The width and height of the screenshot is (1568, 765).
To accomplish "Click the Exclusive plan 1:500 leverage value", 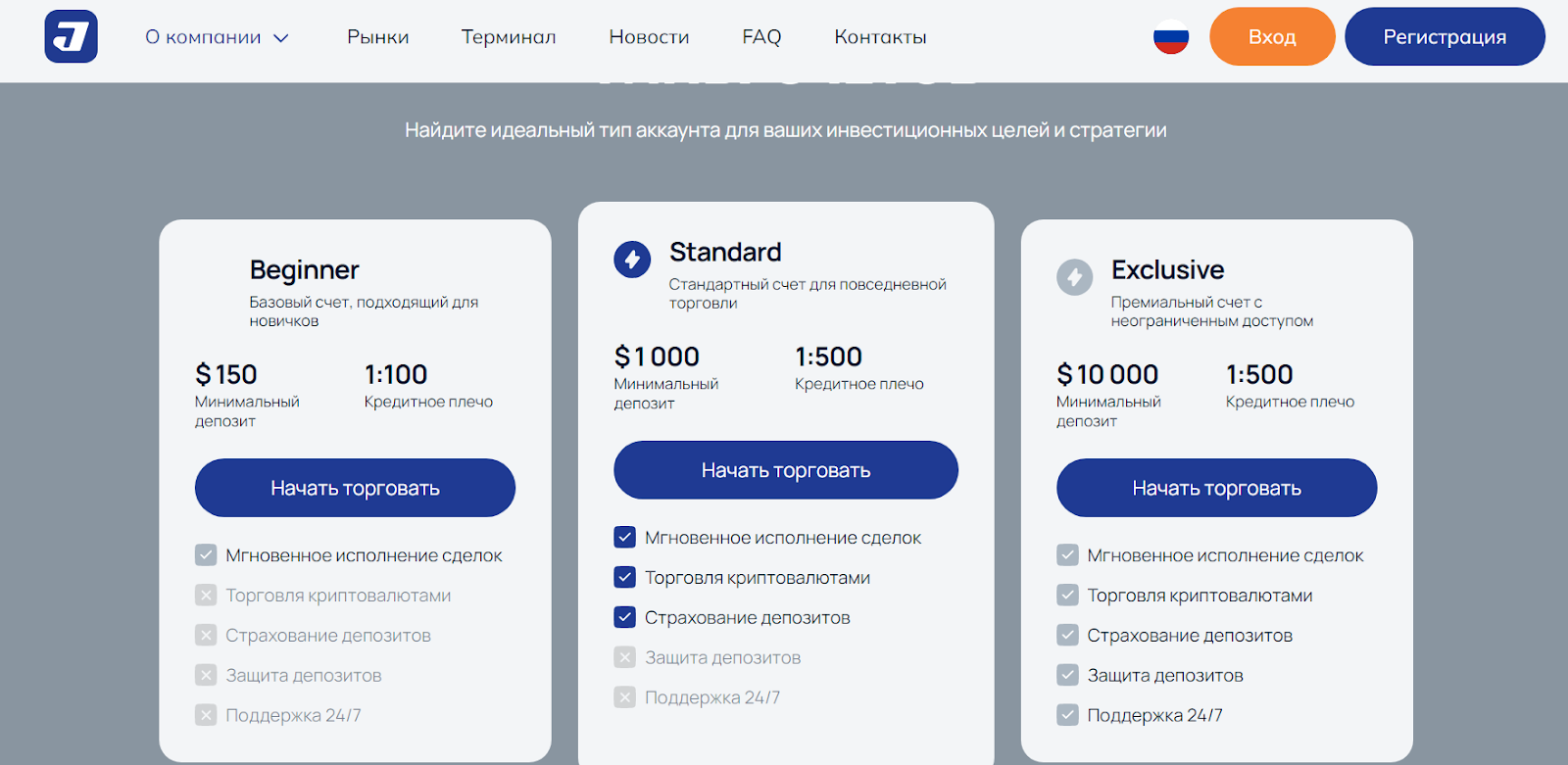I will pyautogui.click(x=1259, y=374).
